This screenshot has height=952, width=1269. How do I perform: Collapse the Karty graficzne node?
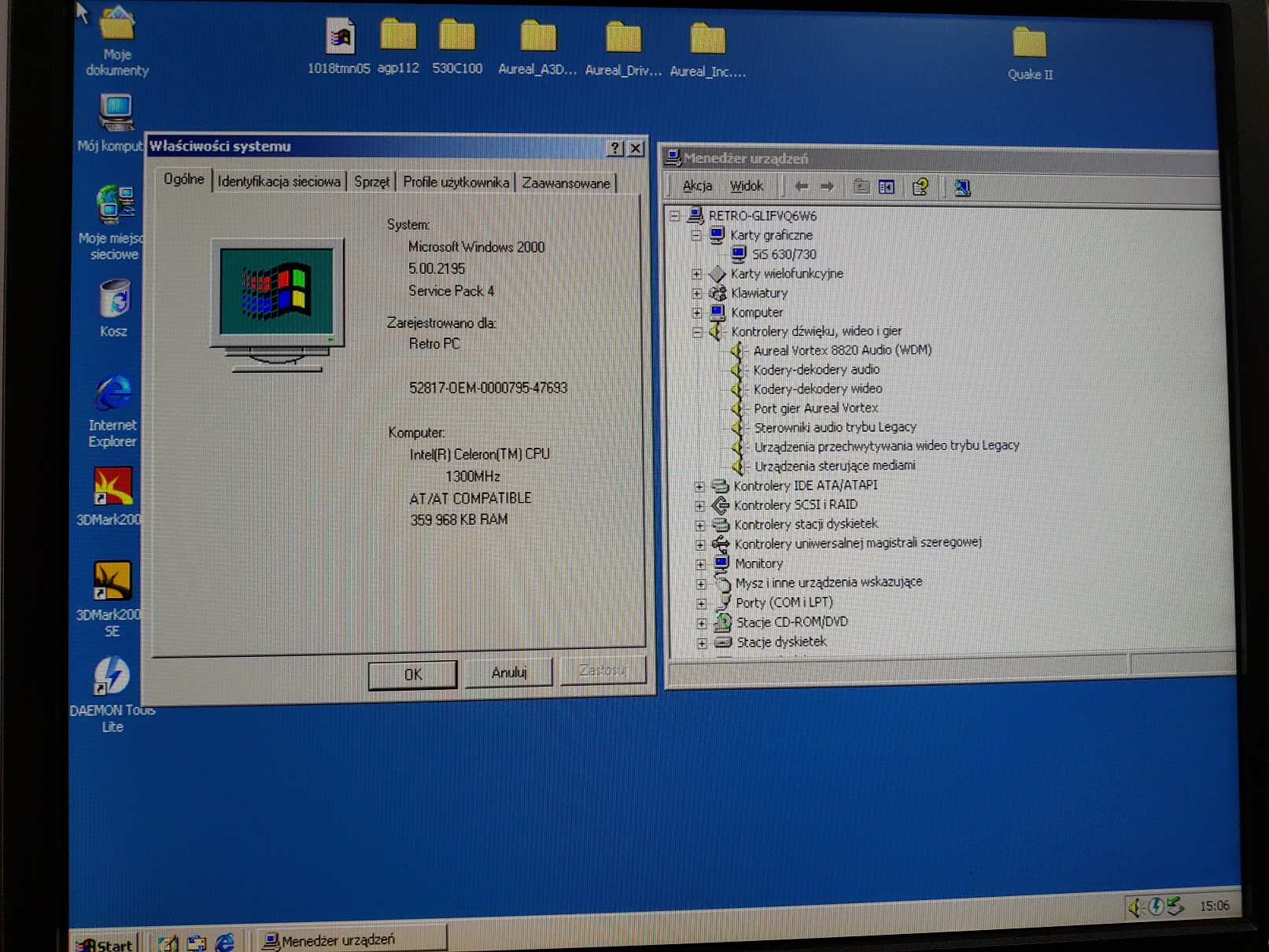click(696, 234)
